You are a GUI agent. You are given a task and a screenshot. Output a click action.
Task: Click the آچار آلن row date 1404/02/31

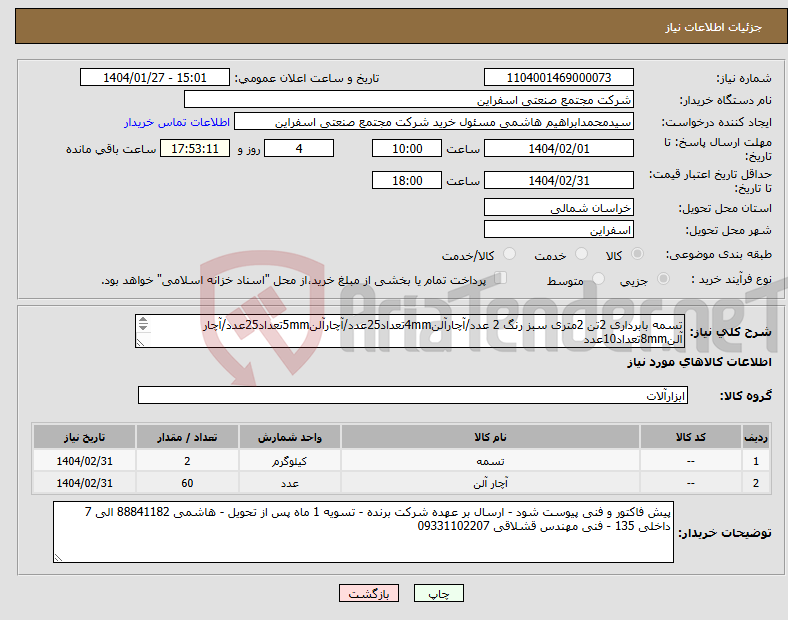(x=84, y=483)
